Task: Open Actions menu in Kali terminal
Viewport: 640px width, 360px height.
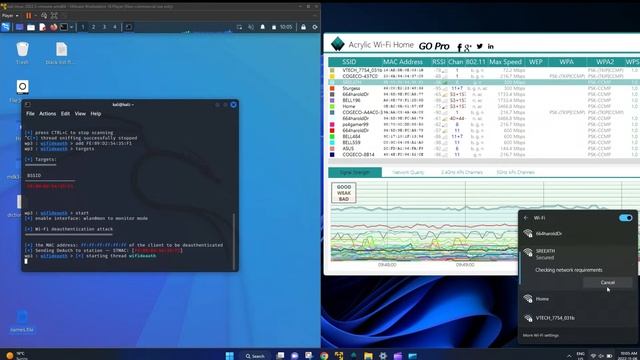Action: click(x=47, y=113)
